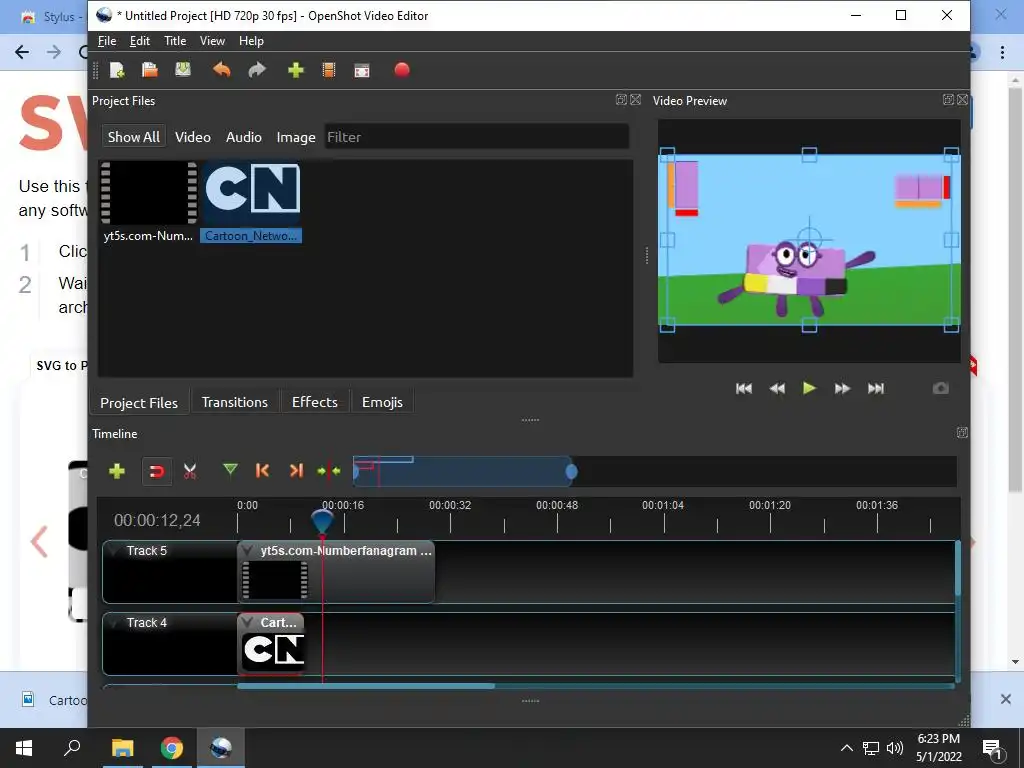Select the Show All filter button
This screenshot has height=768, width=1024.
(133, 137)
